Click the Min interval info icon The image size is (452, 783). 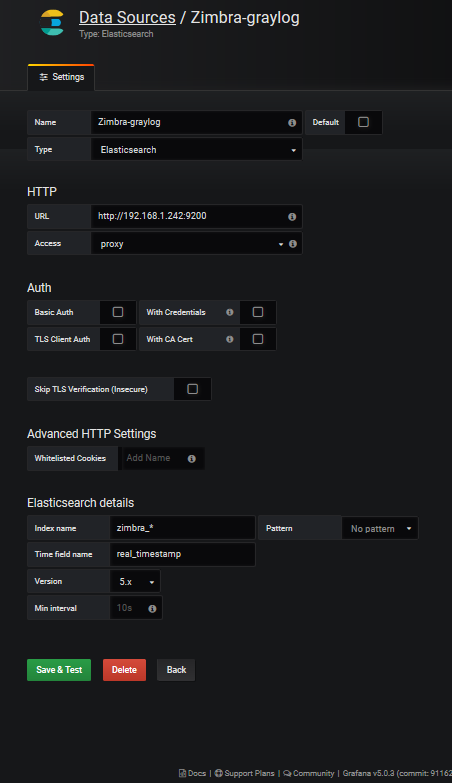coord(152,608)
